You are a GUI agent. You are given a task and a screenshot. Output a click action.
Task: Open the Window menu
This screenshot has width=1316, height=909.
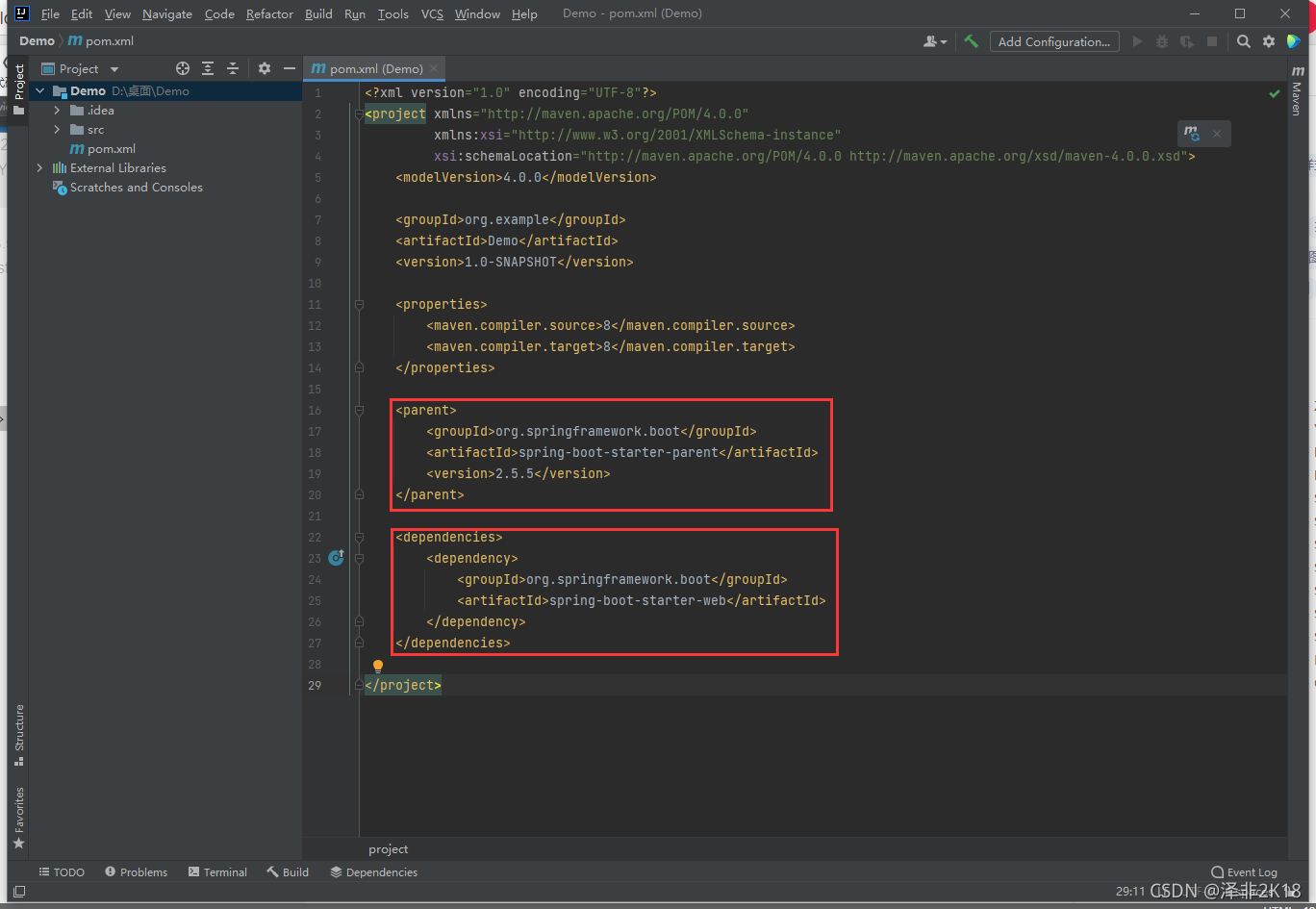click(x=477, y=13)
